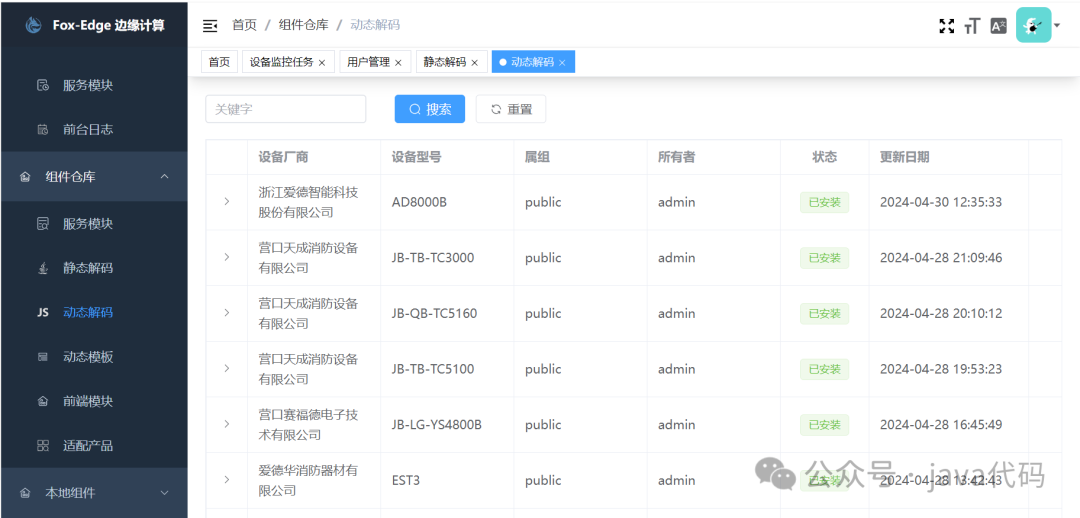Click the 重置 button
Screen dimensions: 1080x518
click(x=511, y=109)
